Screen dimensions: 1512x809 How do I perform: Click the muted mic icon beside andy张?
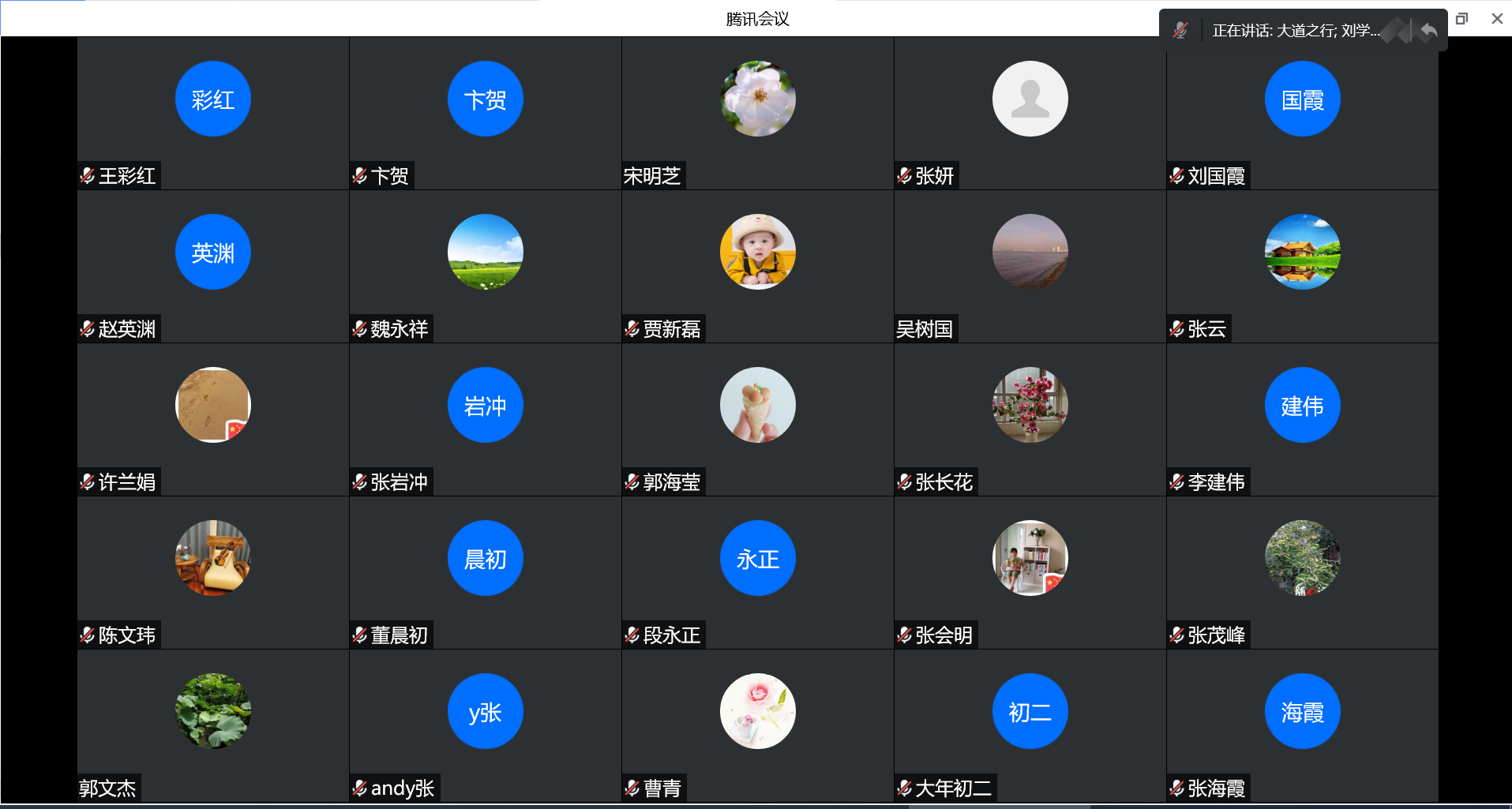click(360, 788)
